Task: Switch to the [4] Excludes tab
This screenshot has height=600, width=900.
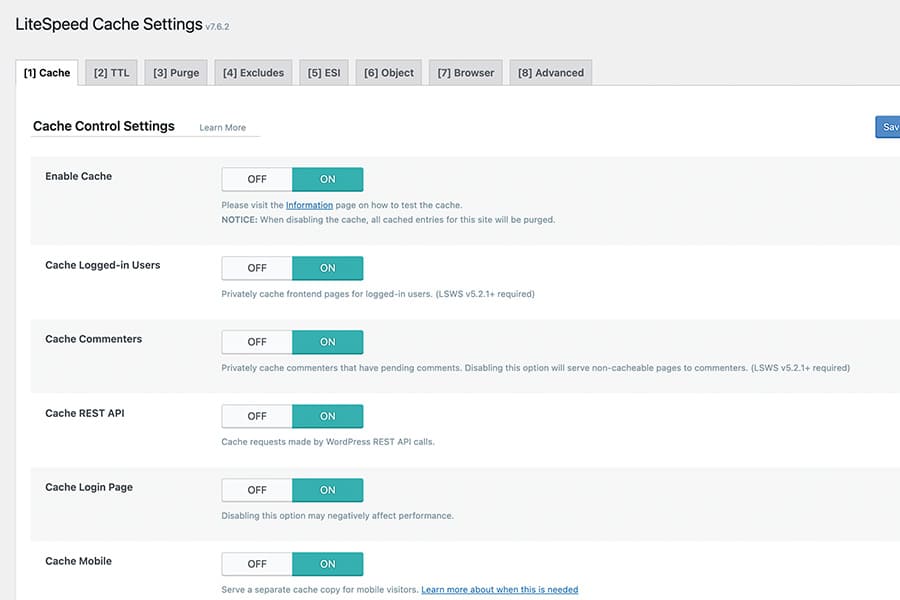Action: [x=253, y=72]
